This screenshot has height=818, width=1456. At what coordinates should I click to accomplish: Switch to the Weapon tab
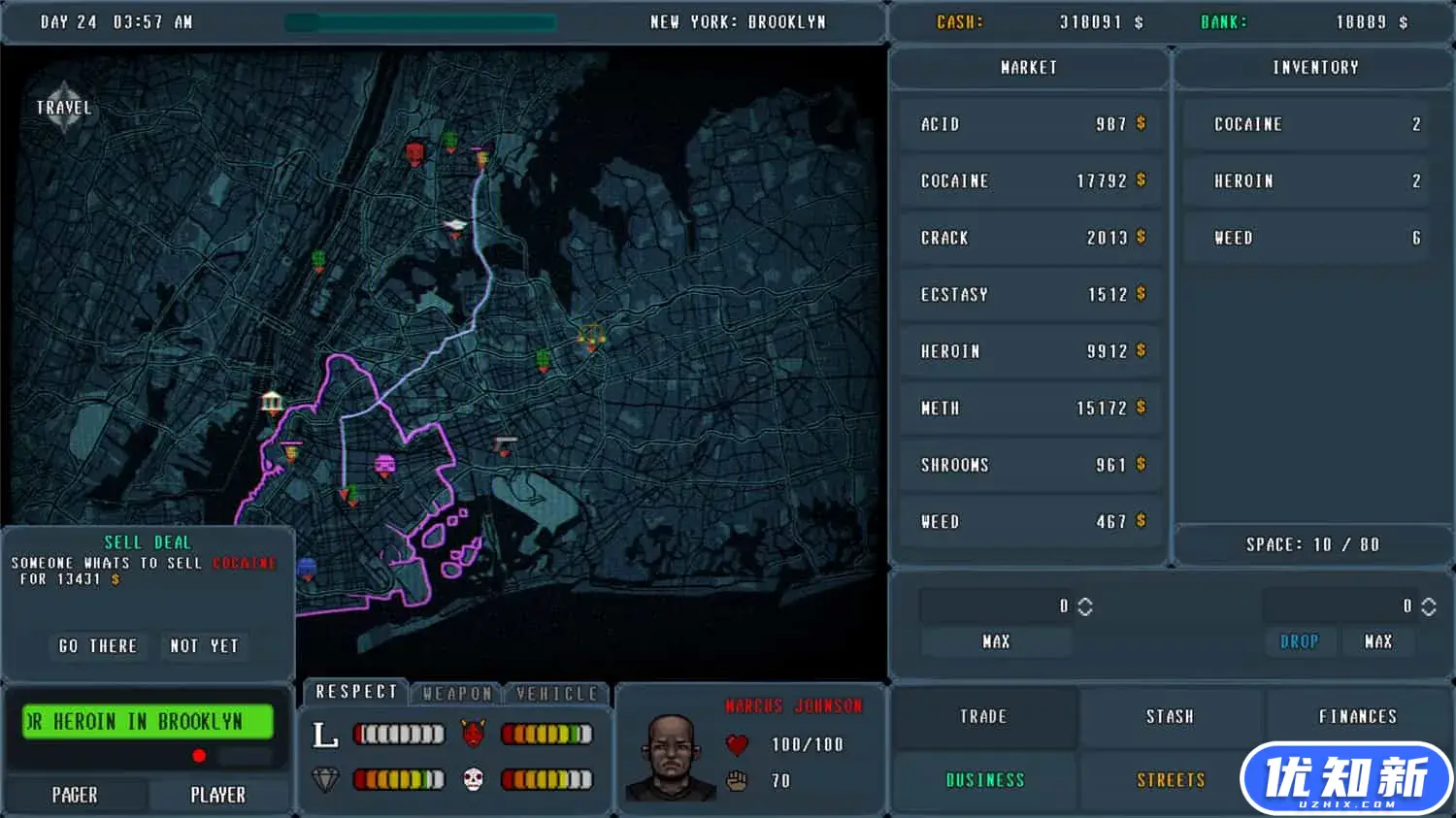point(457,693)
